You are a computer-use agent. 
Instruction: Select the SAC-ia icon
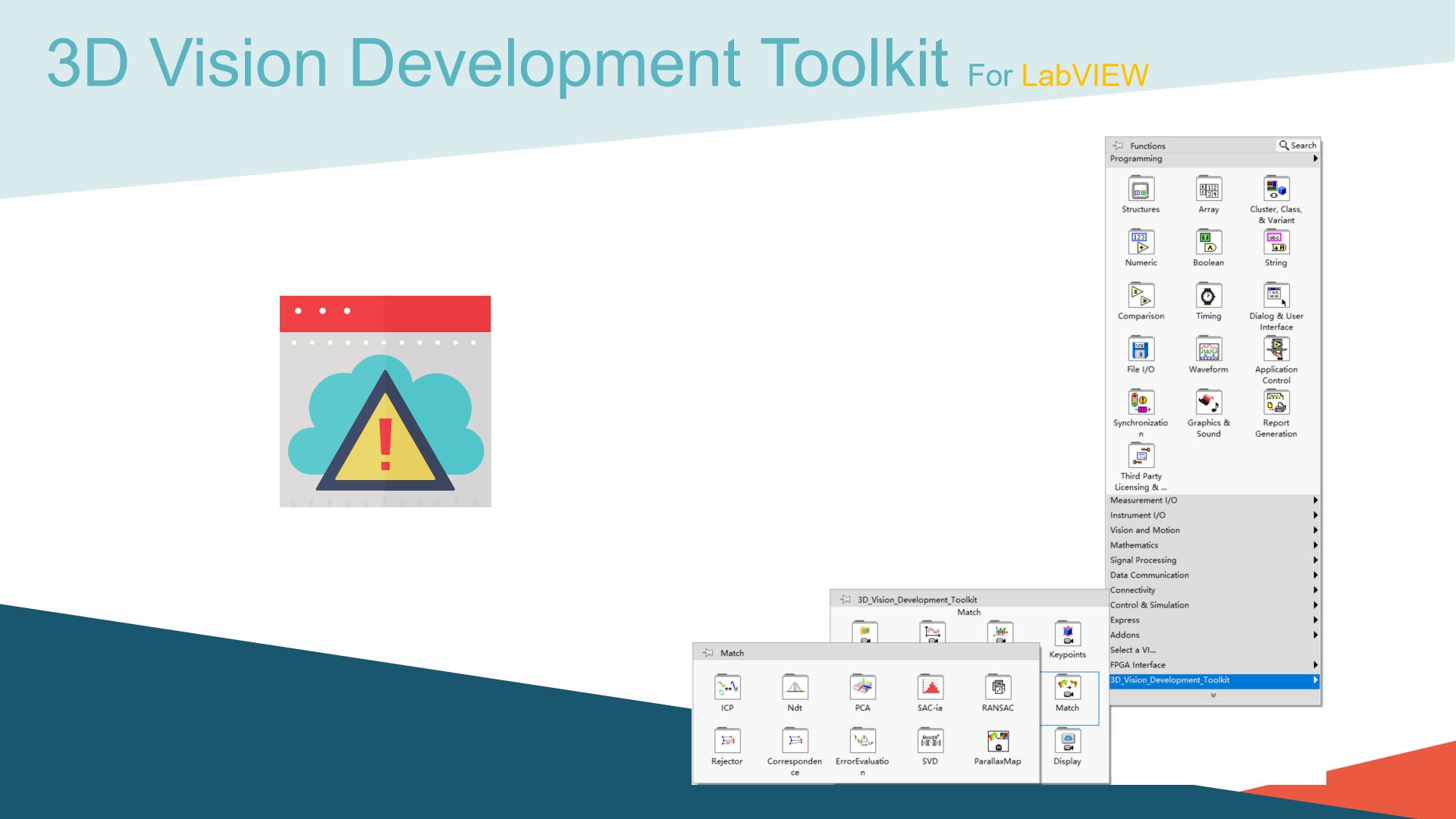(930, 689)
